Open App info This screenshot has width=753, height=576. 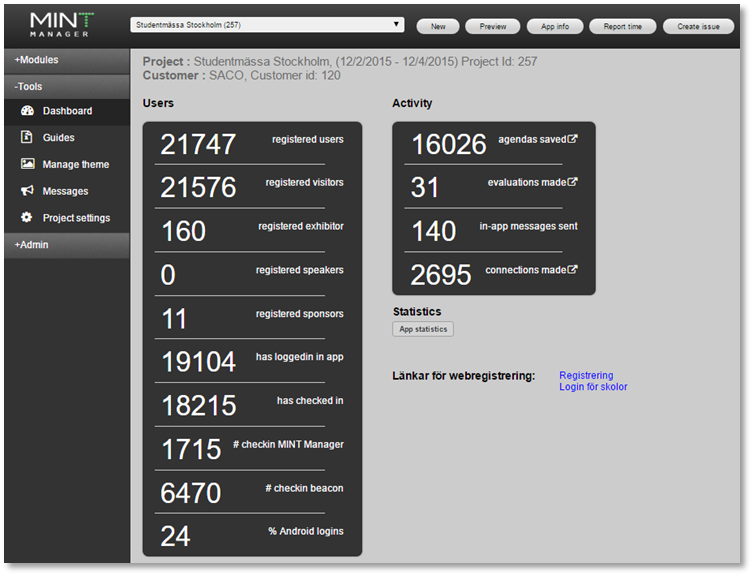coord(555,26)
